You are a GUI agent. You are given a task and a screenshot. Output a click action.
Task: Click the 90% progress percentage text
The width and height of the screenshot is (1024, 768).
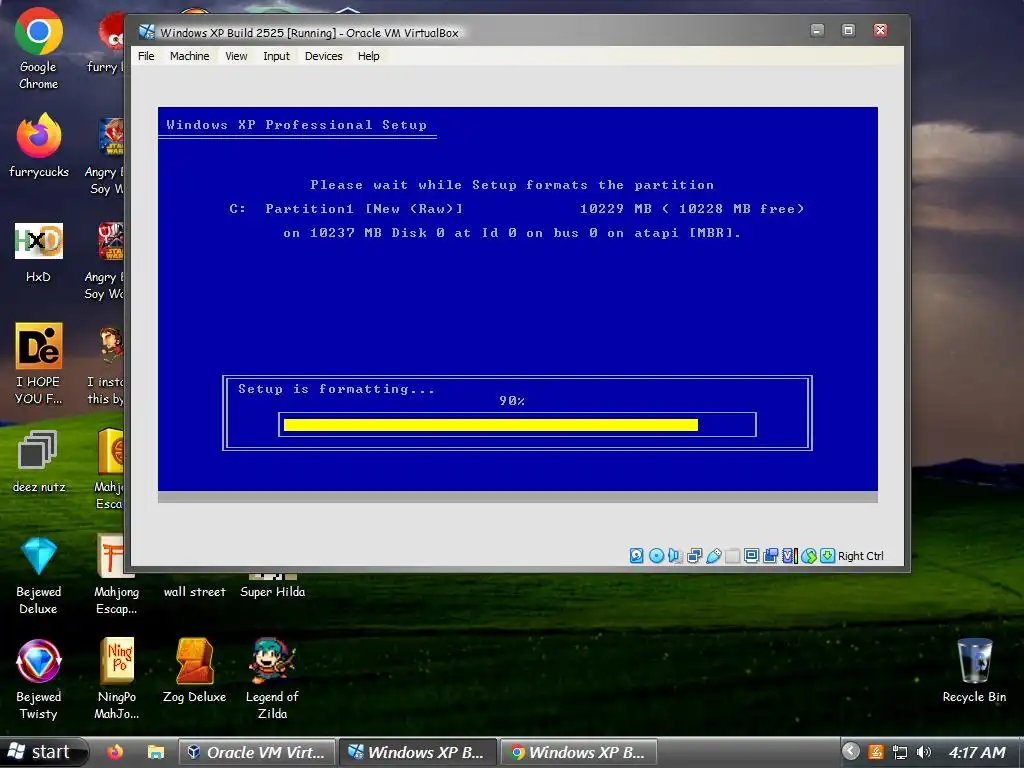[511, 401]
